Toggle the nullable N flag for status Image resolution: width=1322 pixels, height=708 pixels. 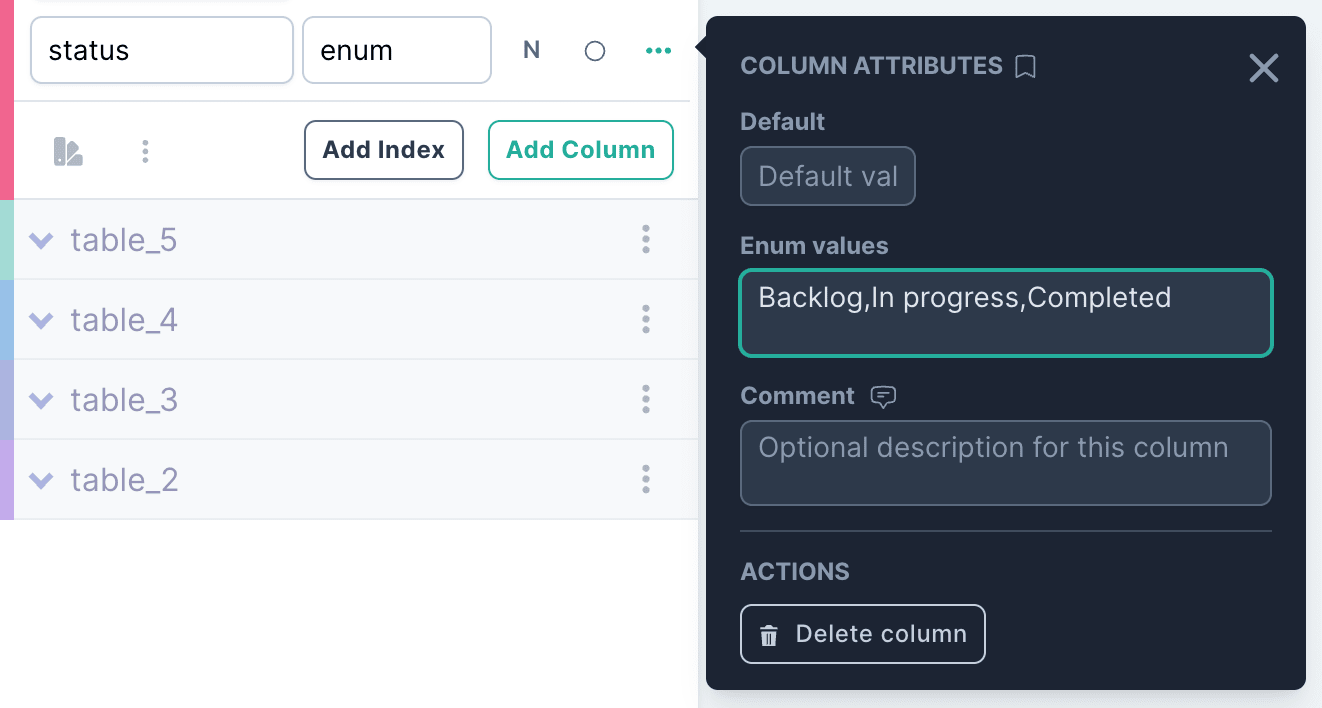(x=532, y=50)
